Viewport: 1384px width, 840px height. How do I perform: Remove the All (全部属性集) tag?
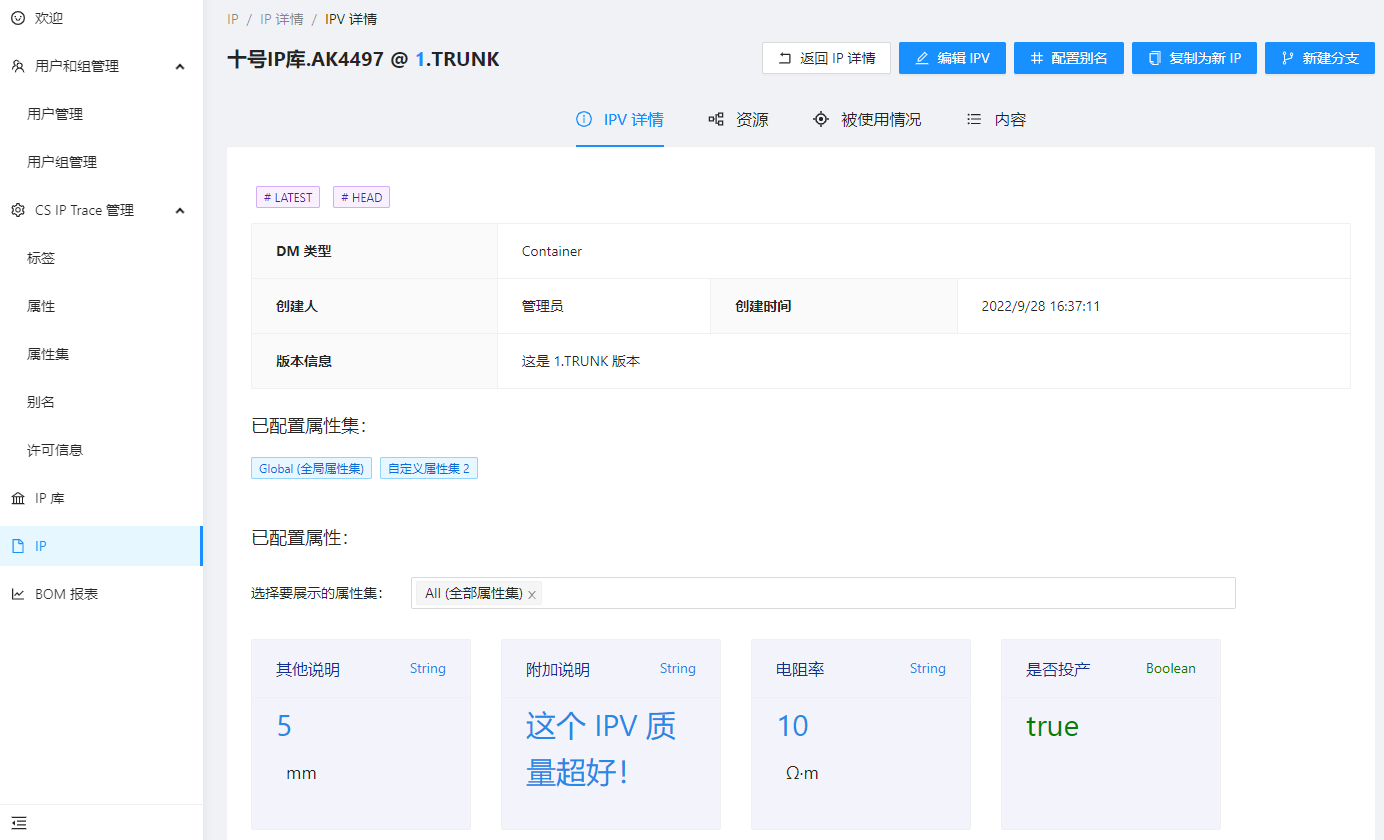(x=532, y=595)
